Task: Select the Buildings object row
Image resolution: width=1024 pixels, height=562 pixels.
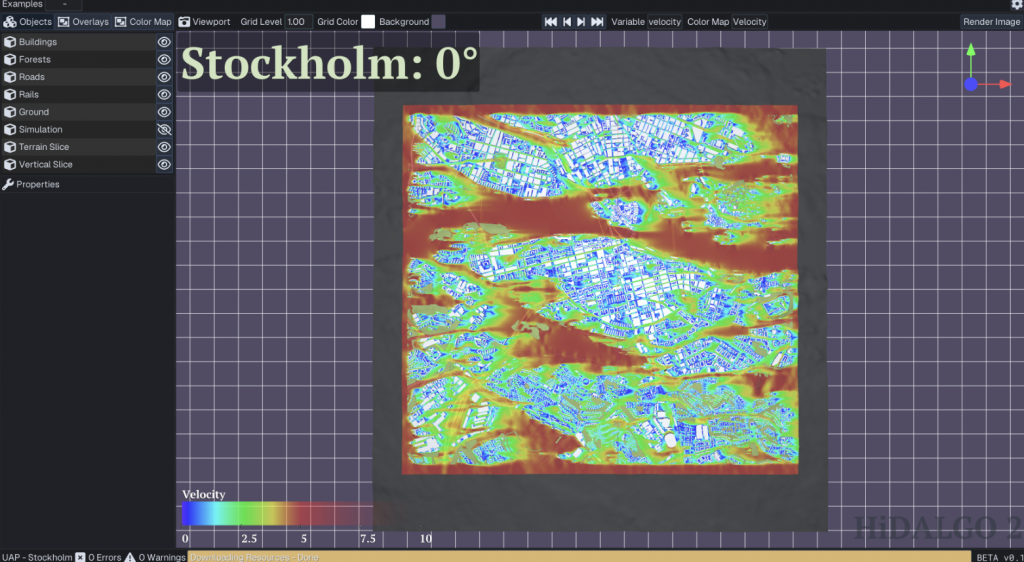Action: (78, 42)
